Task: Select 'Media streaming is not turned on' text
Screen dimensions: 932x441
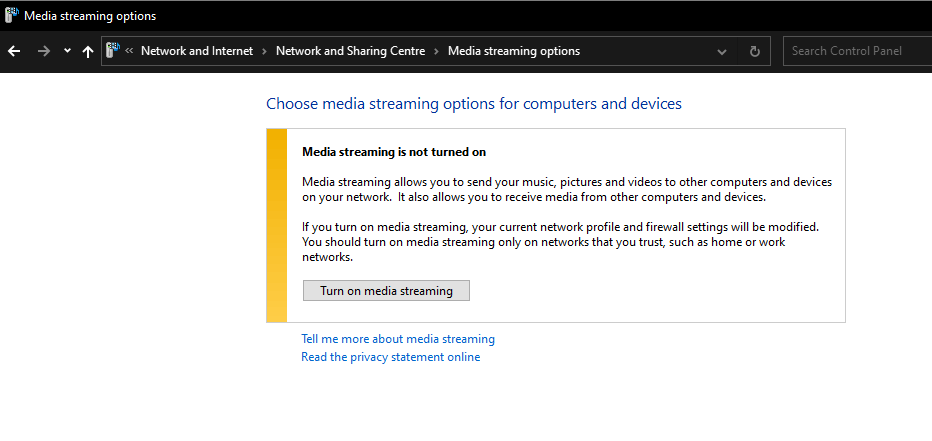Action: click(394, 152)
